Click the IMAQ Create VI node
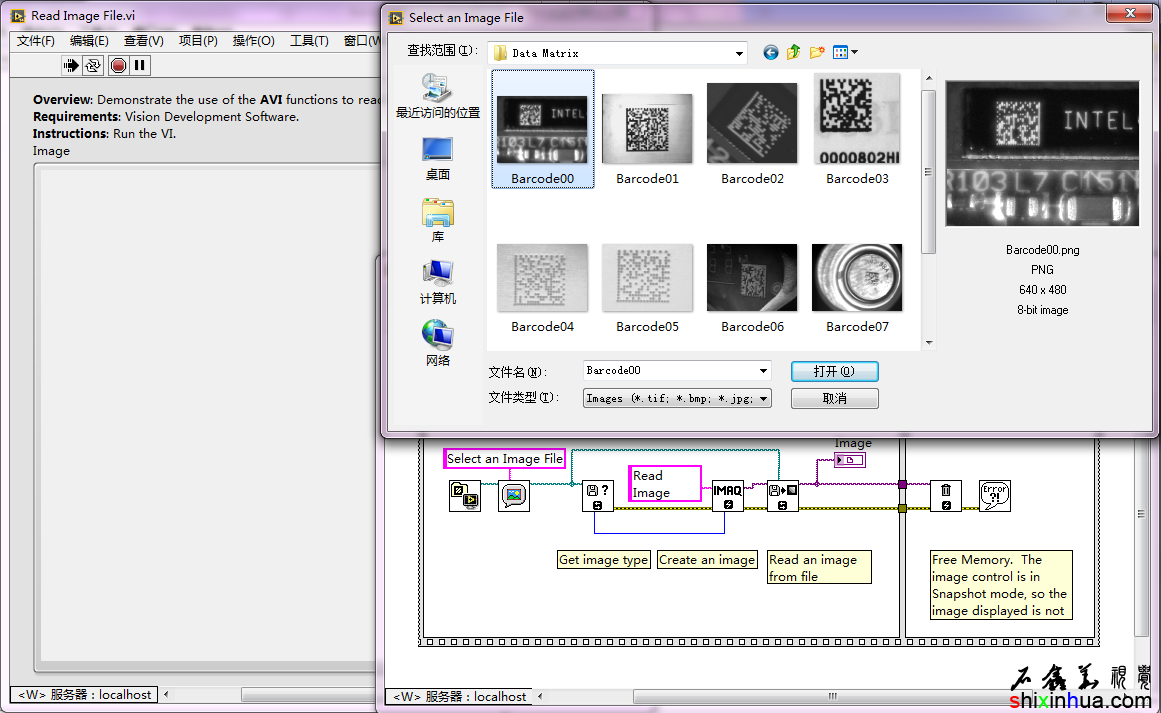The image size is (1161, 713). [x=728, y=496]
